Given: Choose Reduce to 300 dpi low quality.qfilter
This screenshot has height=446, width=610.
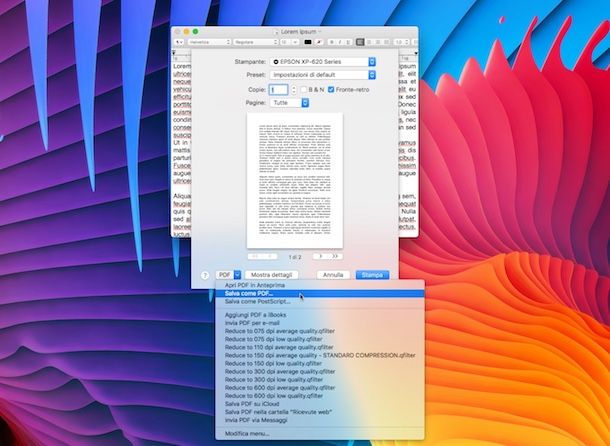Looking at the screenshot, I should [320, 379].
